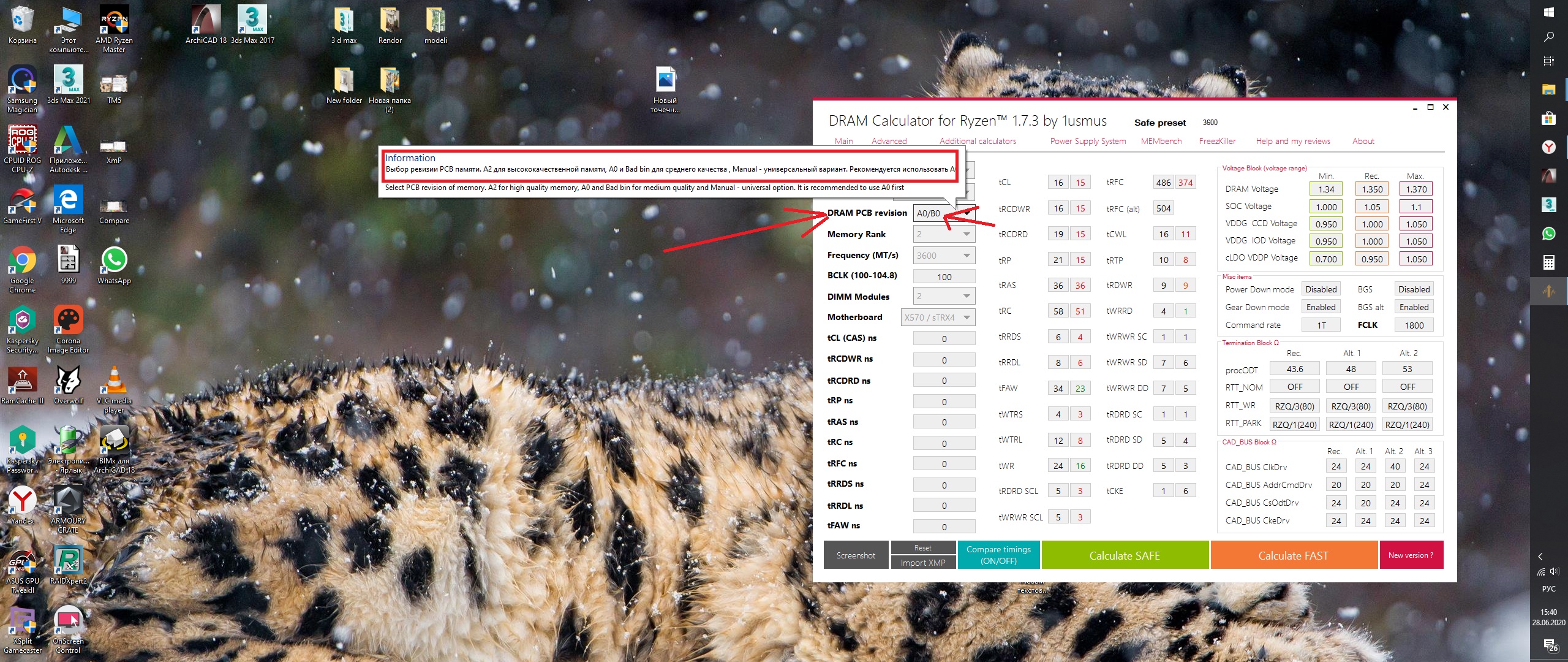Click the Gear Down mode Enabled field
Image resolution: width=1568 pixels, height=662 pixels.
click(x=1321, y=307)
